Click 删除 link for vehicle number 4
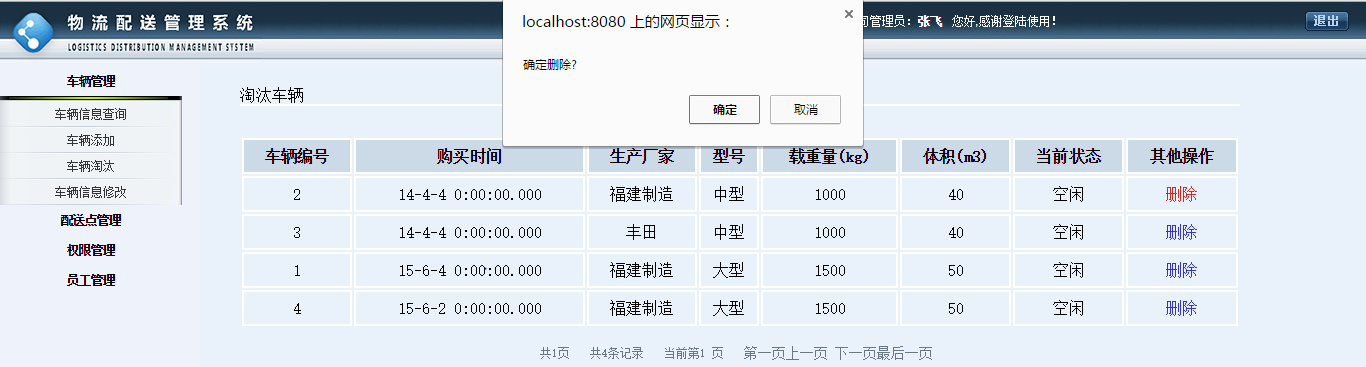 pyautogui.click(x=1181, y=308)
